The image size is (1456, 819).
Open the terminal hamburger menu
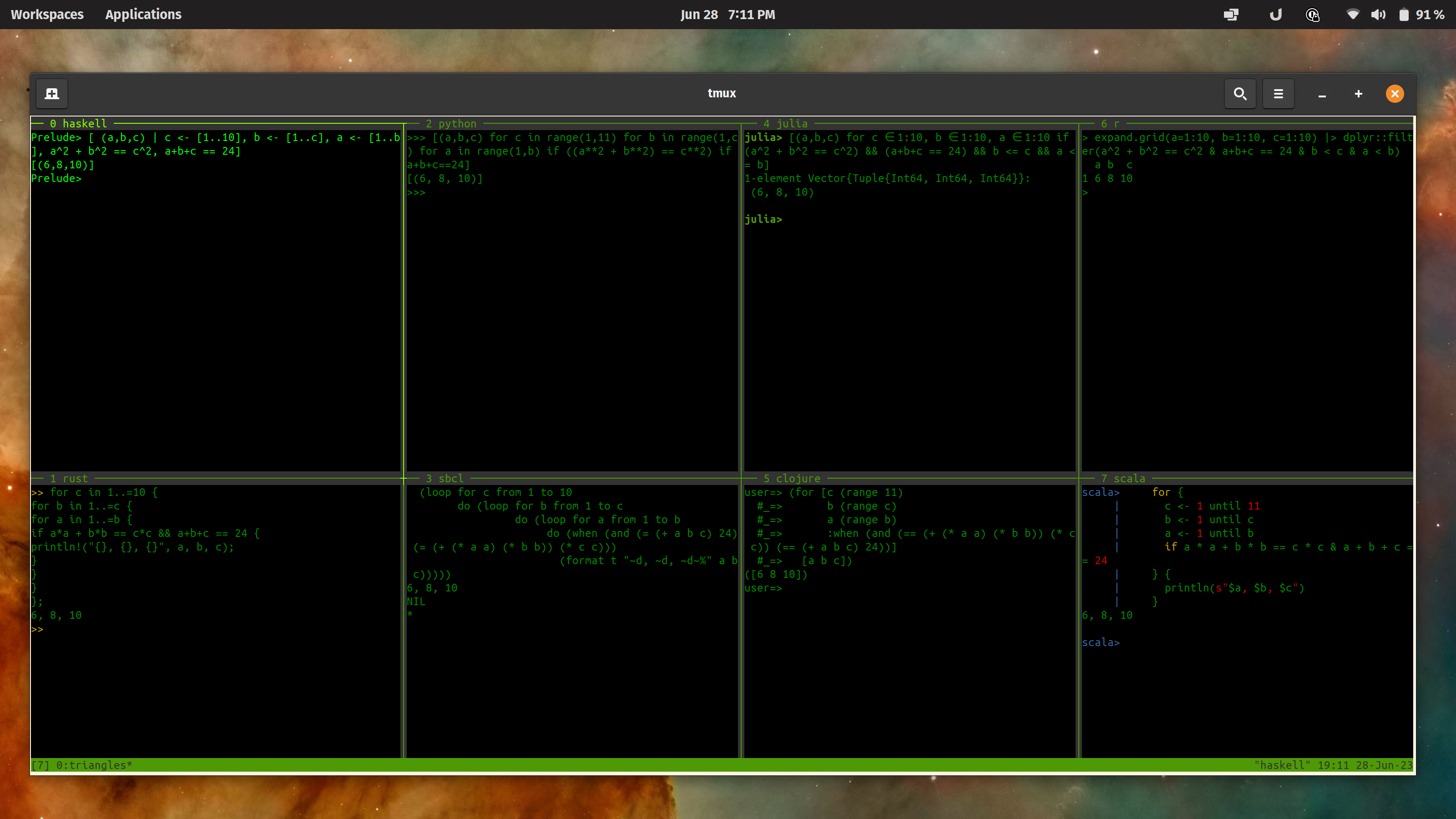(1278, 94)
